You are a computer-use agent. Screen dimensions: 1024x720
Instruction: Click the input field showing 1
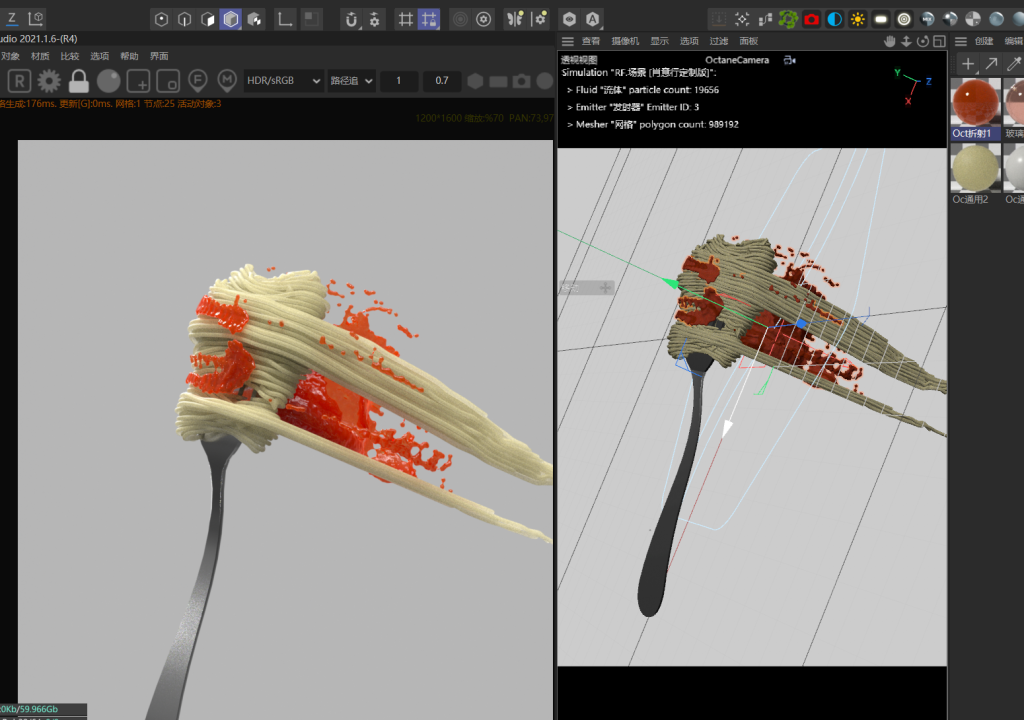398,81
